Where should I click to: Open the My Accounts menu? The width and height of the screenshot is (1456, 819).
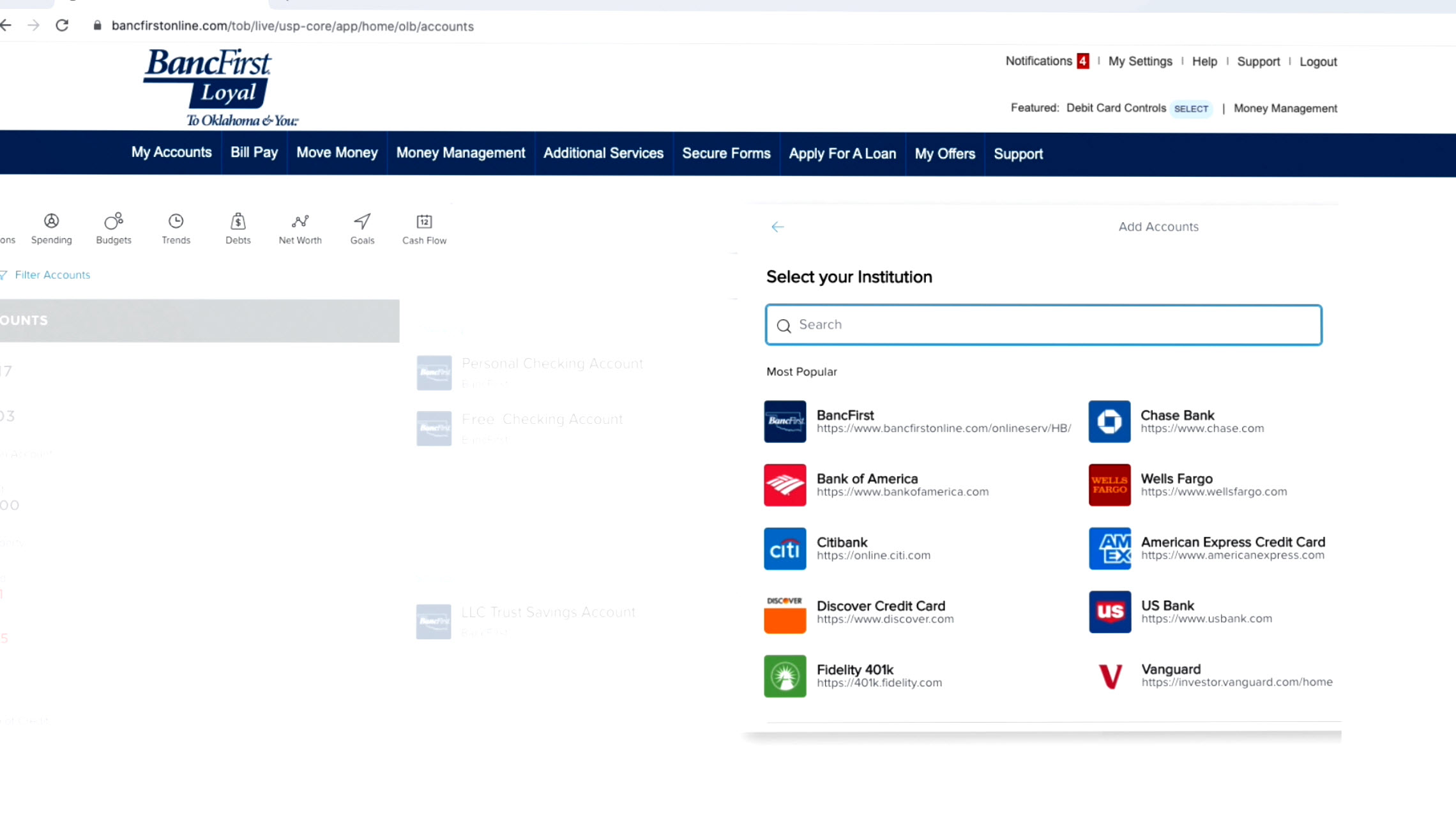(x=171, y=153)
